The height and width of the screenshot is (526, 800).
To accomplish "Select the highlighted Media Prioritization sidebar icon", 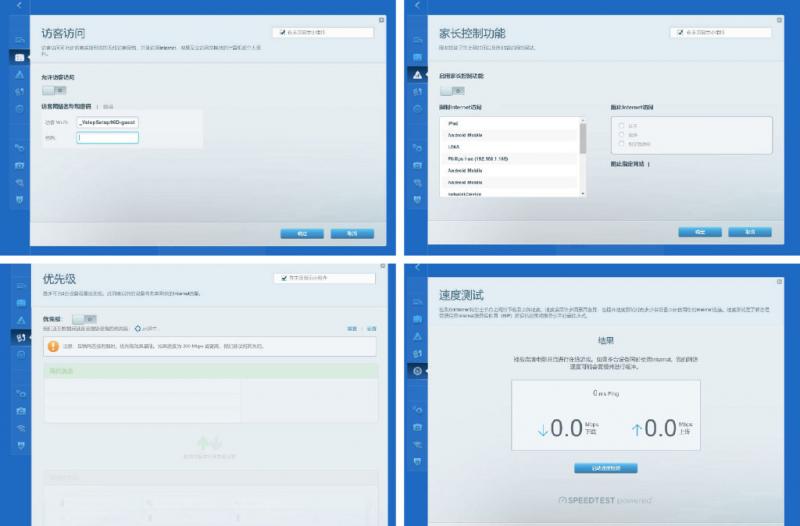I will 21,337.
